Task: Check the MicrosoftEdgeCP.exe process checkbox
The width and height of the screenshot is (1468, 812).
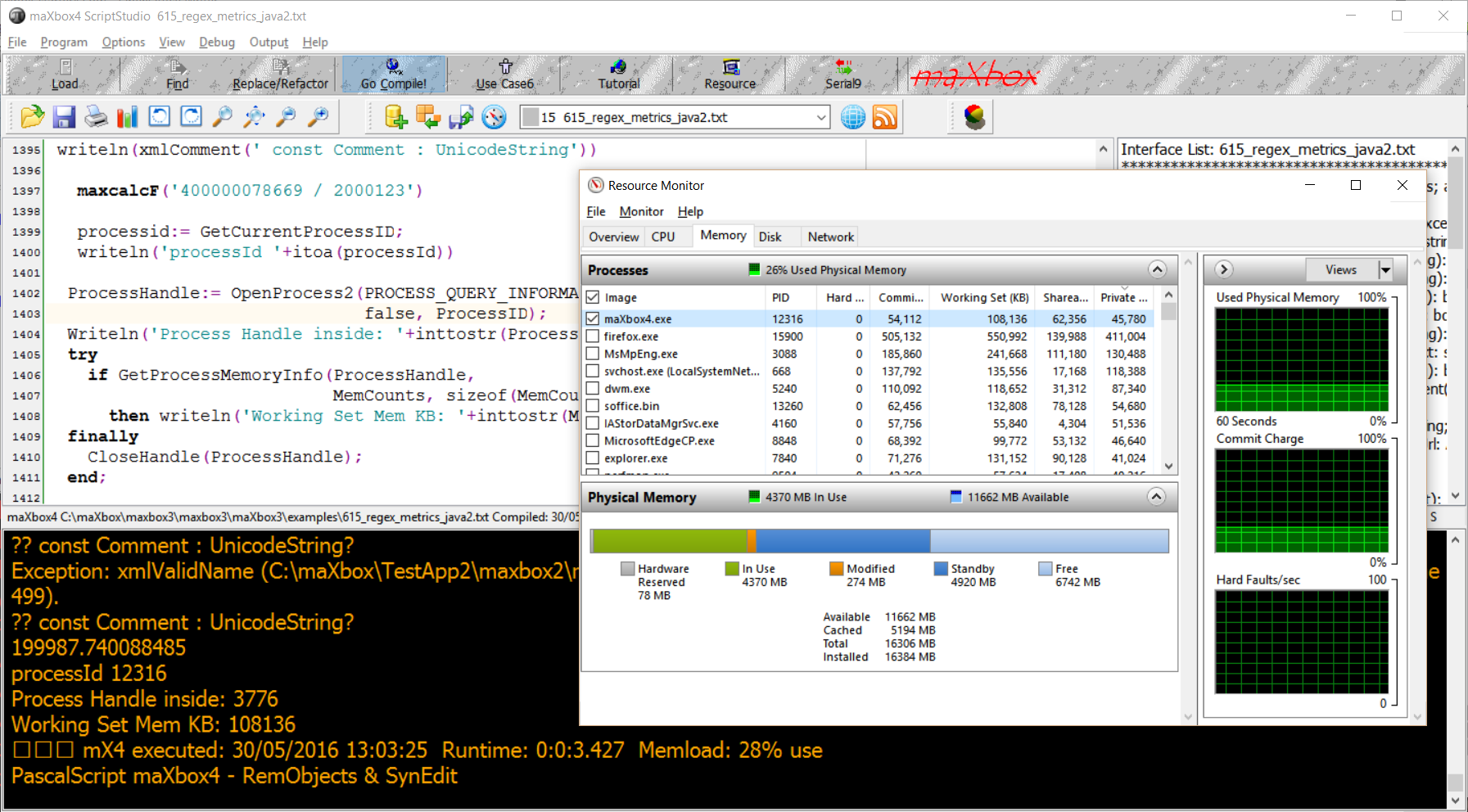Action: tap(593, 440)
